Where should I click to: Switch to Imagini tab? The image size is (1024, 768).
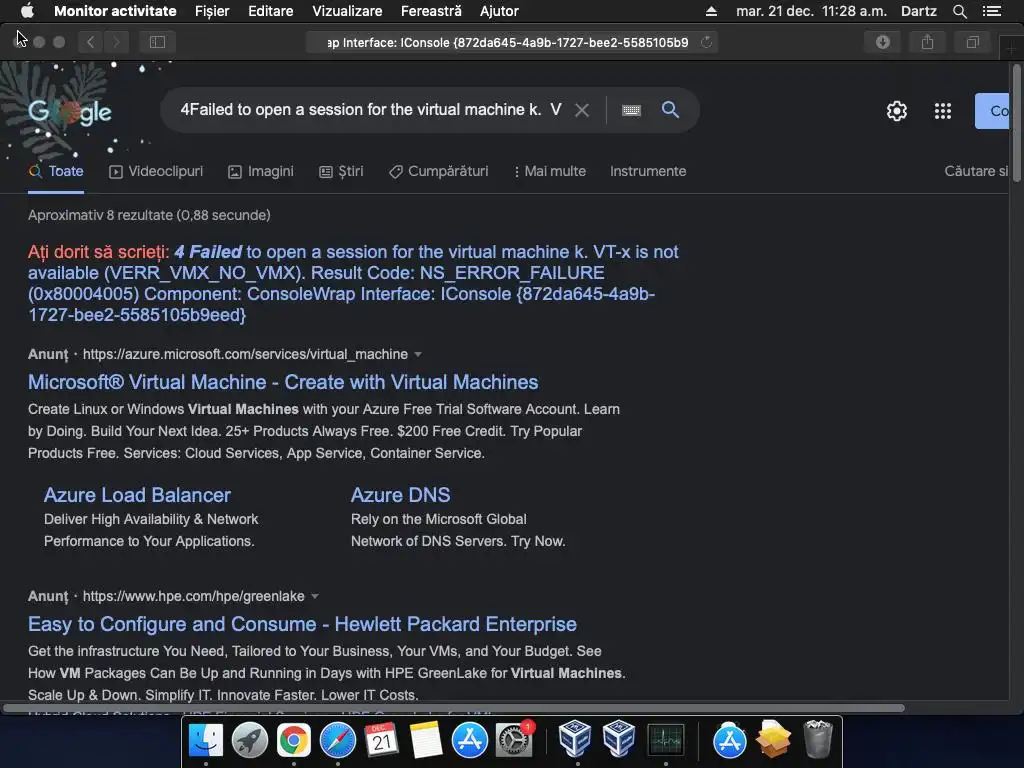coord(261,172)
